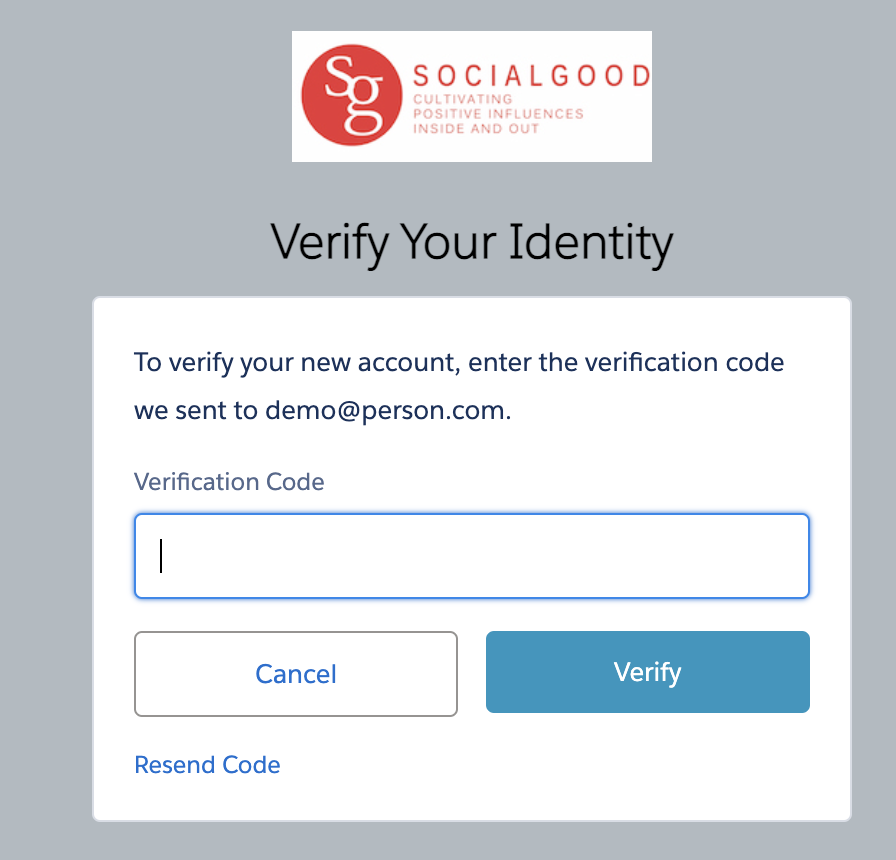This screenshot has height=860, width=896.
Task: Click the 'we sent to' text
Action: [x=196, y=411]
